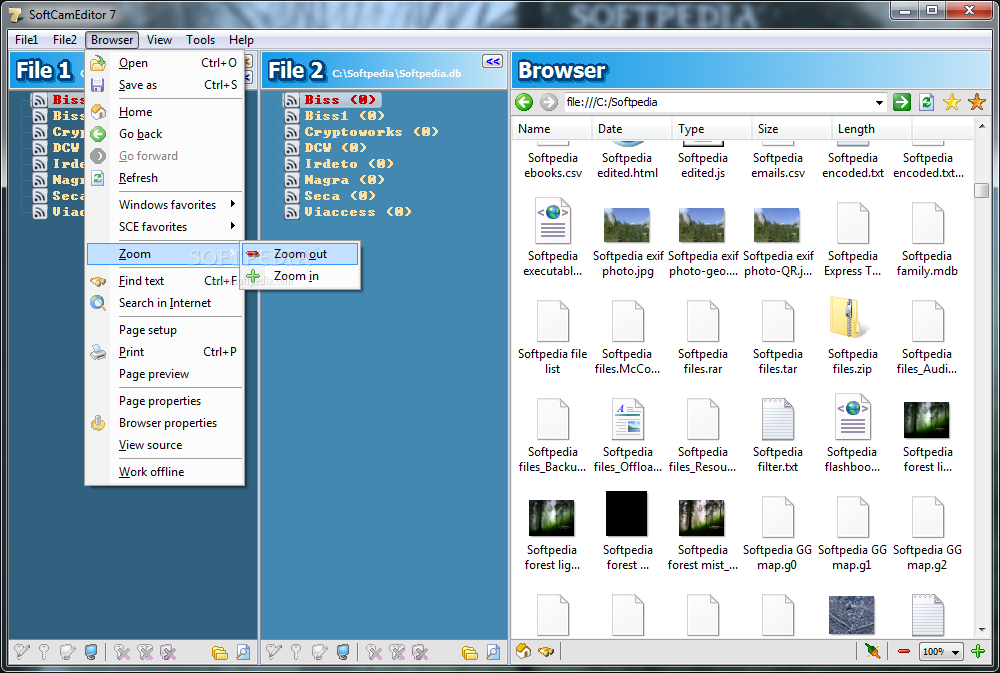Click Find text in the Browser menu
Viewport: 1000px width, 673px height.
coord(165,281)
